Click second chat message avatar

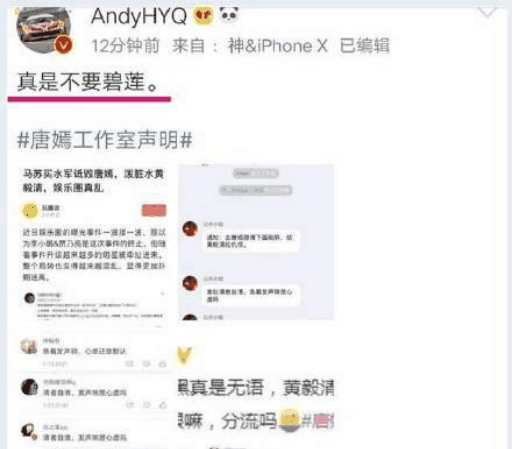pos(190,283)
